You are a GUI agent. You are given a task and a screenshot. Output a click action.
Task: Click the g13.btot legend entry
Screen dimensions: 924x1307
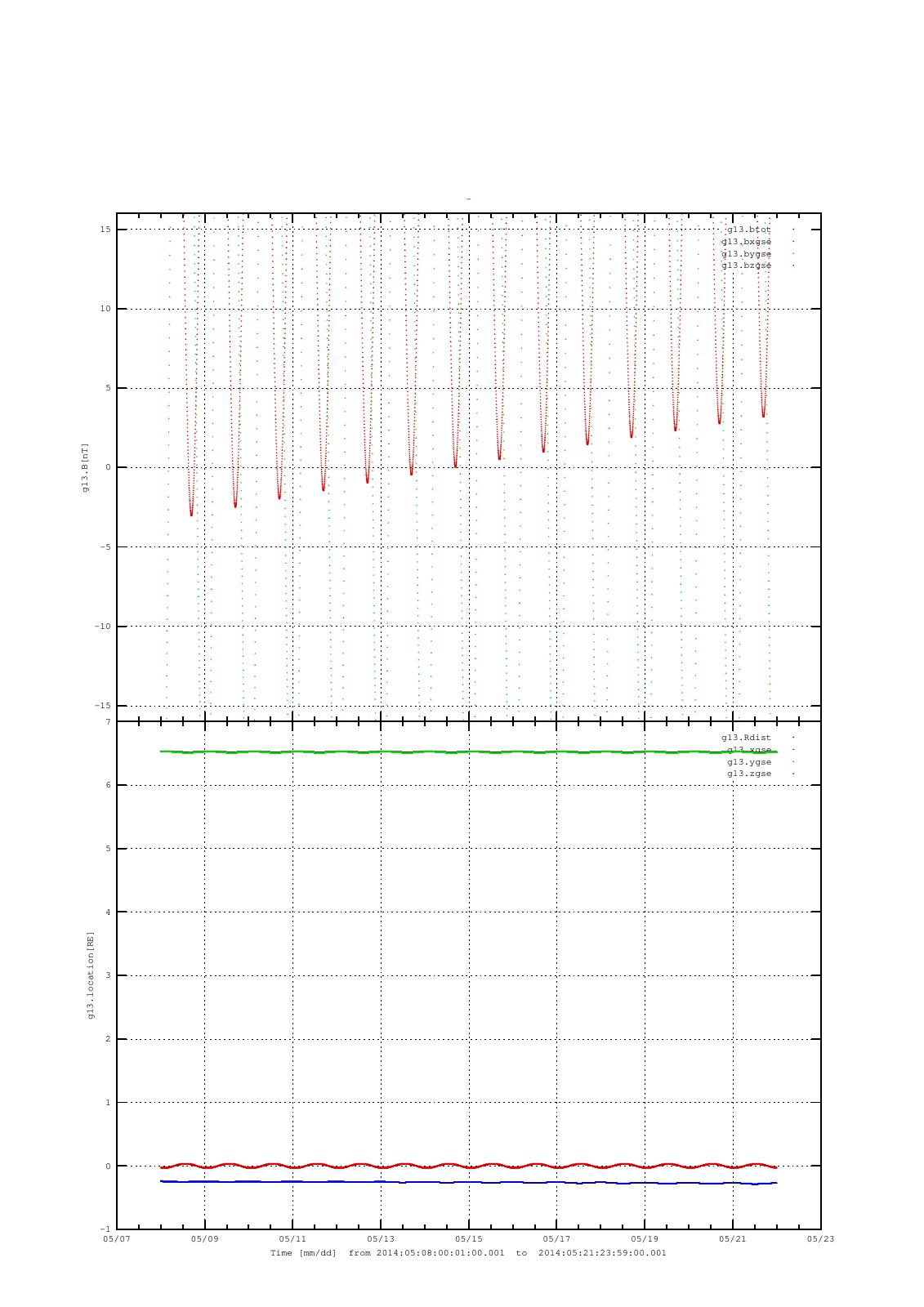click(748, 230)
